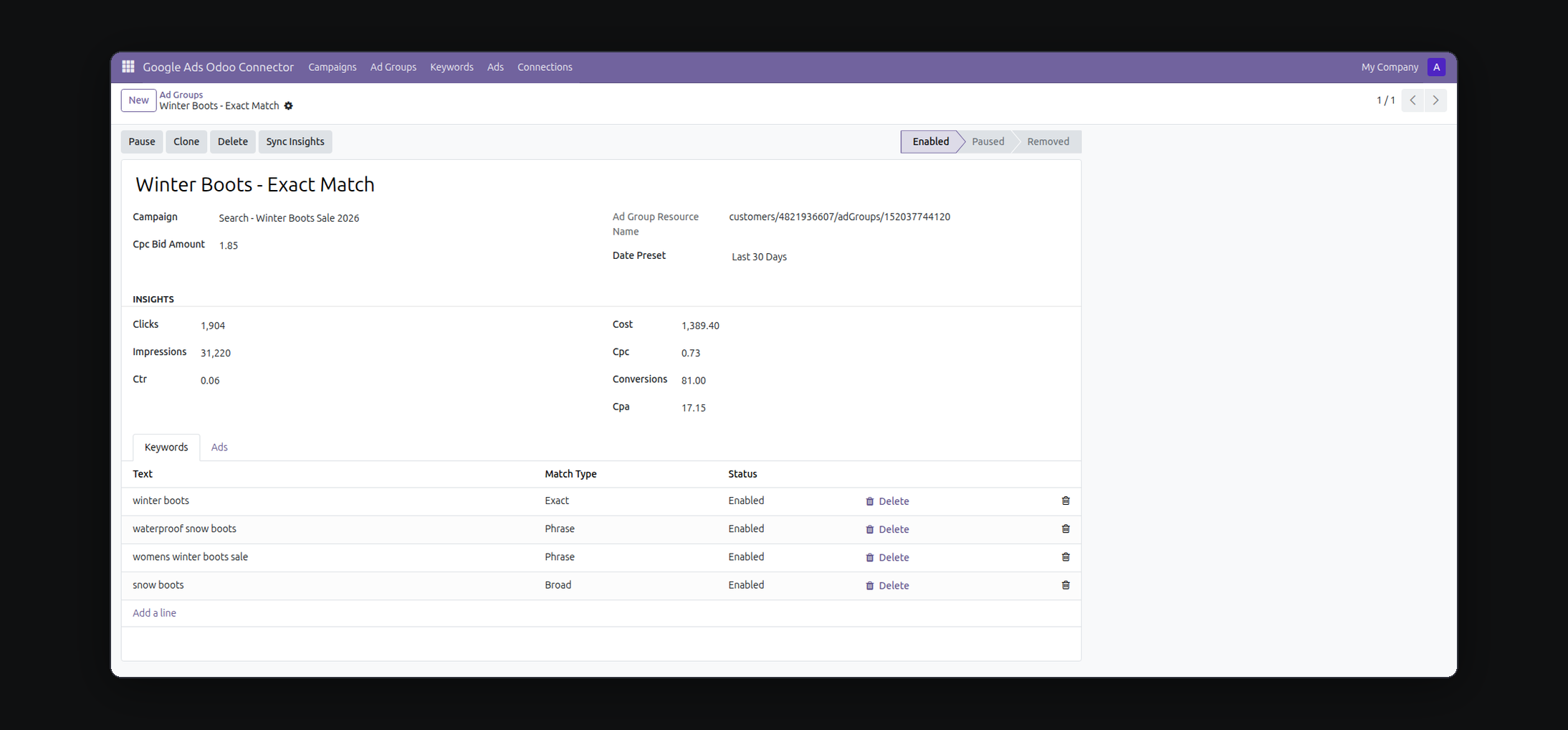1568x730 pixels.
Task: Remove waterproof snow boots row via trash icon
Action: pyautogui.click(x=1066, y=528)
